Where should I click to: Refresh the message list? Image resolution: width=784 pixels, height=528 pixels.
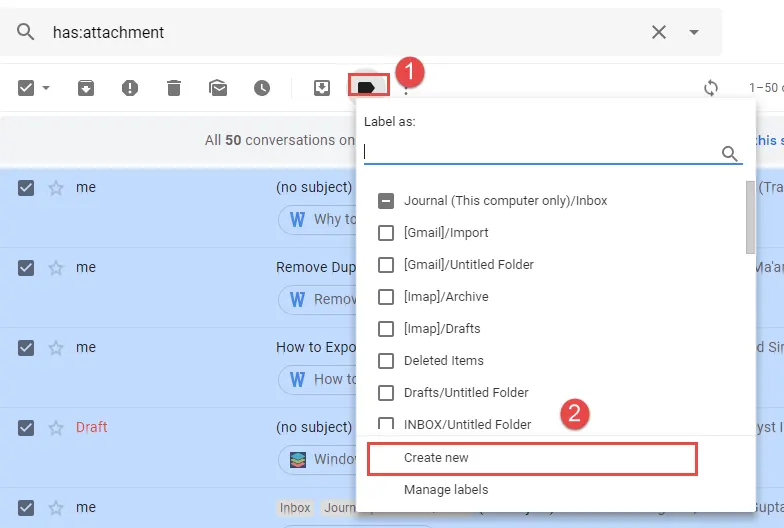tap(710, 88)
